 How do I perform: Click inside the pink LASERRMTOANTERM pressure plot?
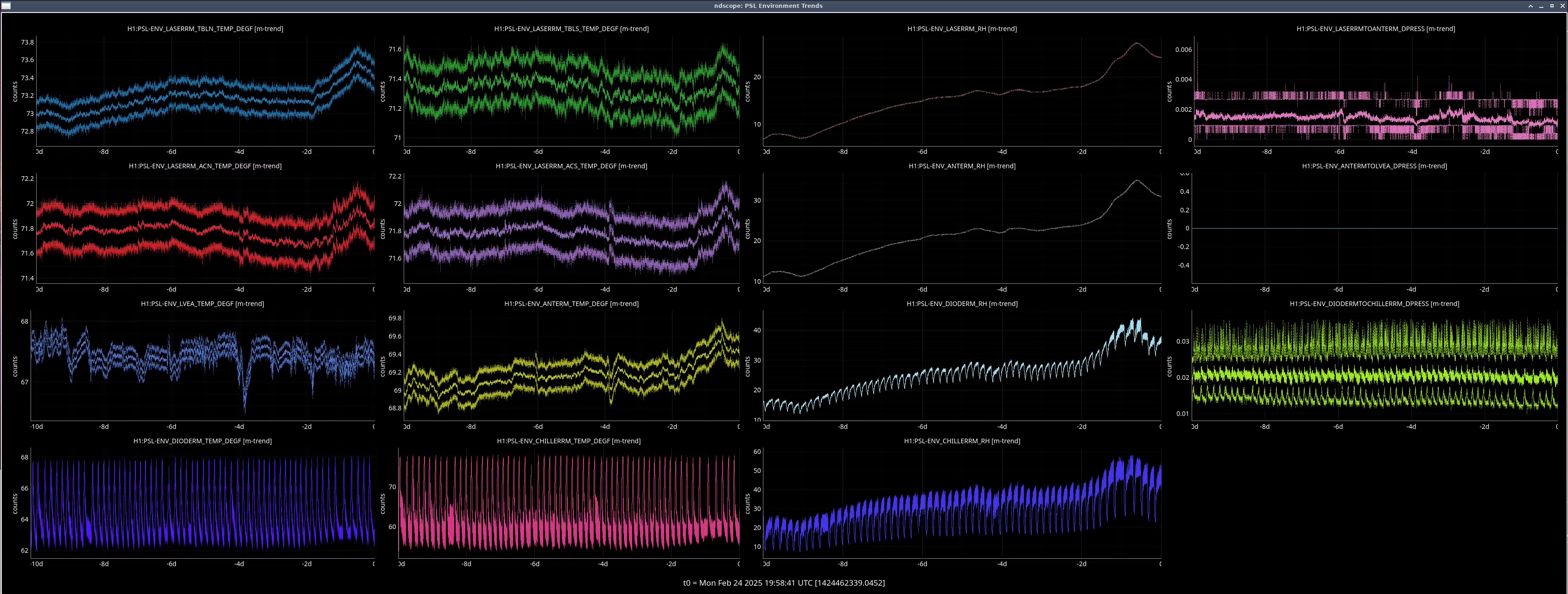click(x=1376, y=91)
